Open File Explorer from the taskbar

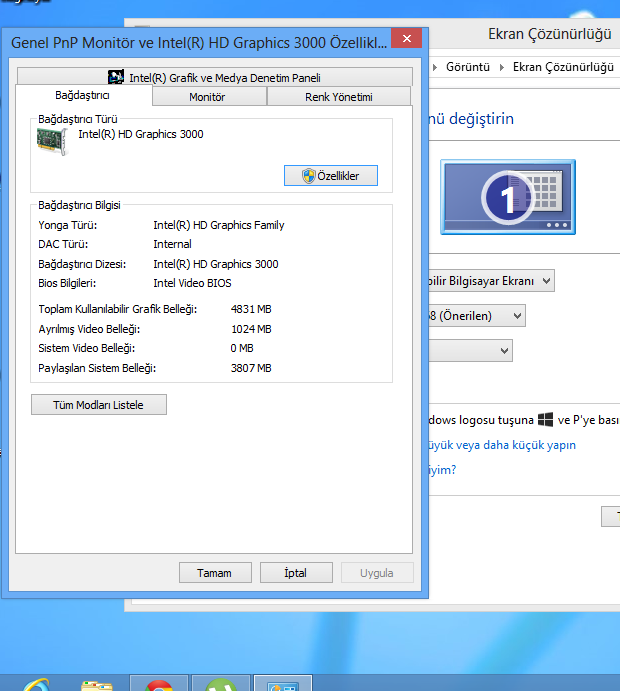point(97,684)
